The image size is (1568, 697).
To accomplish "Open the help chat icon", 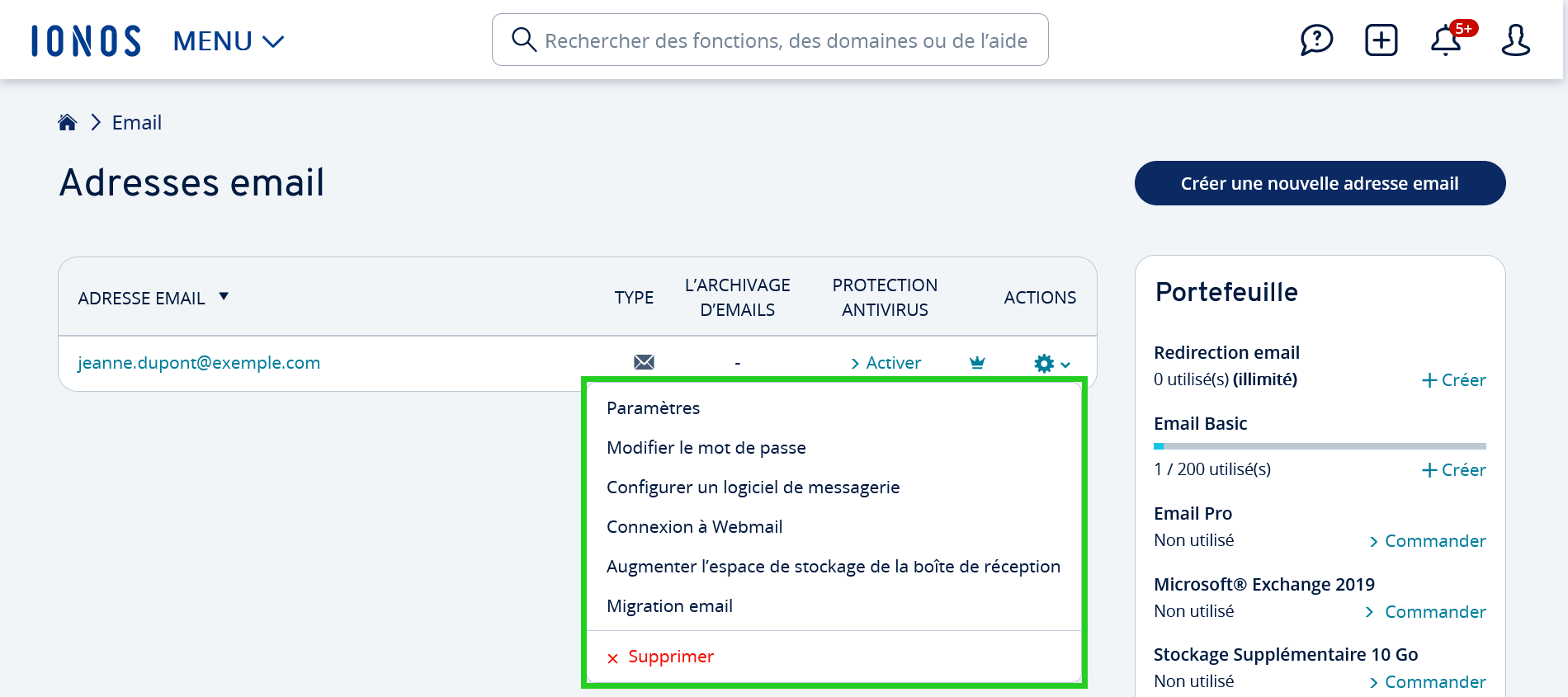I will click(1316, 40).
